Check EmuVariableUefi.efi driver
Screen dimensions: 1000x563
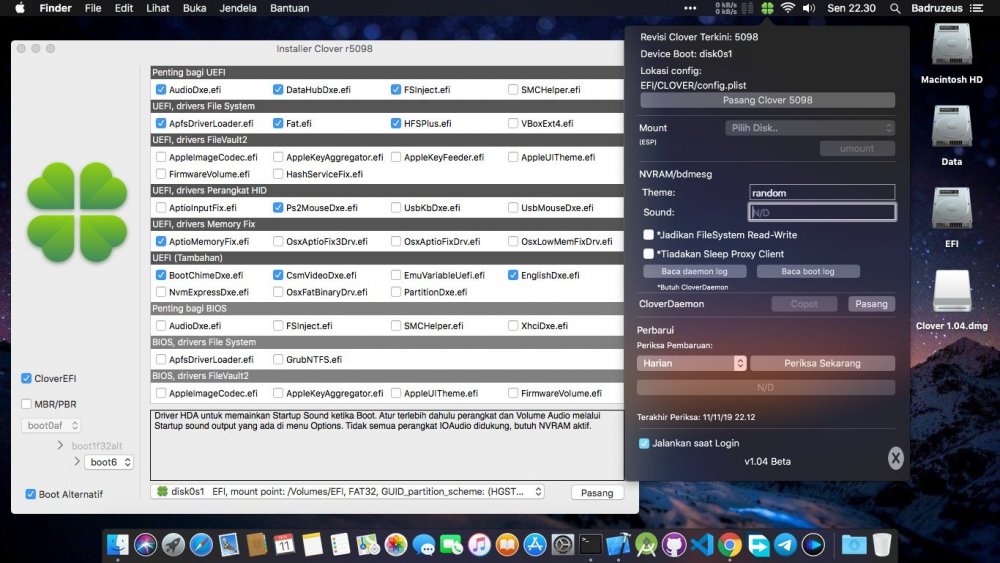396,275
